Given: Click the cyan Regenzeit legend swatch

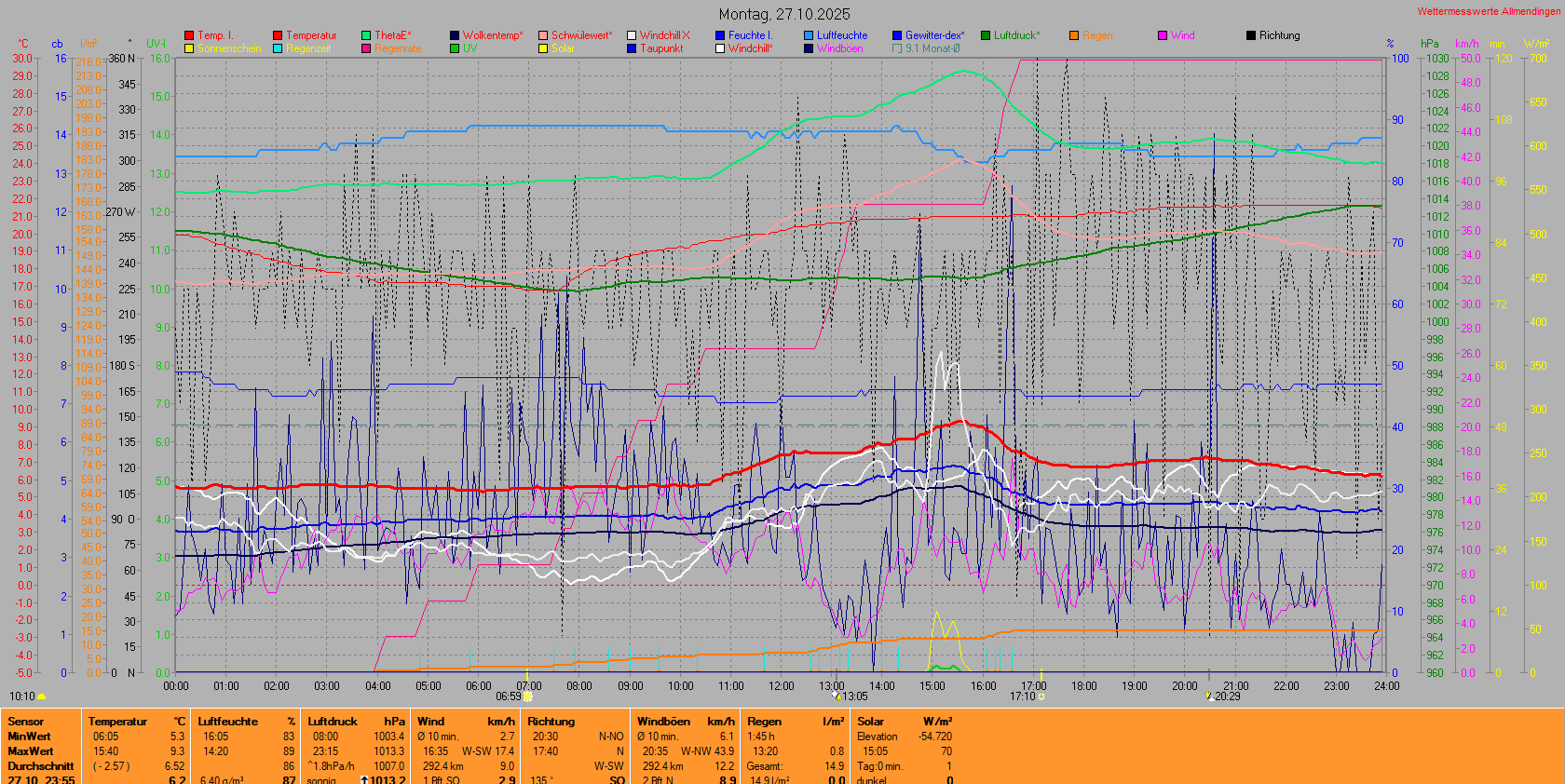Looking at the screenshot, I should [x=278, y=48].
